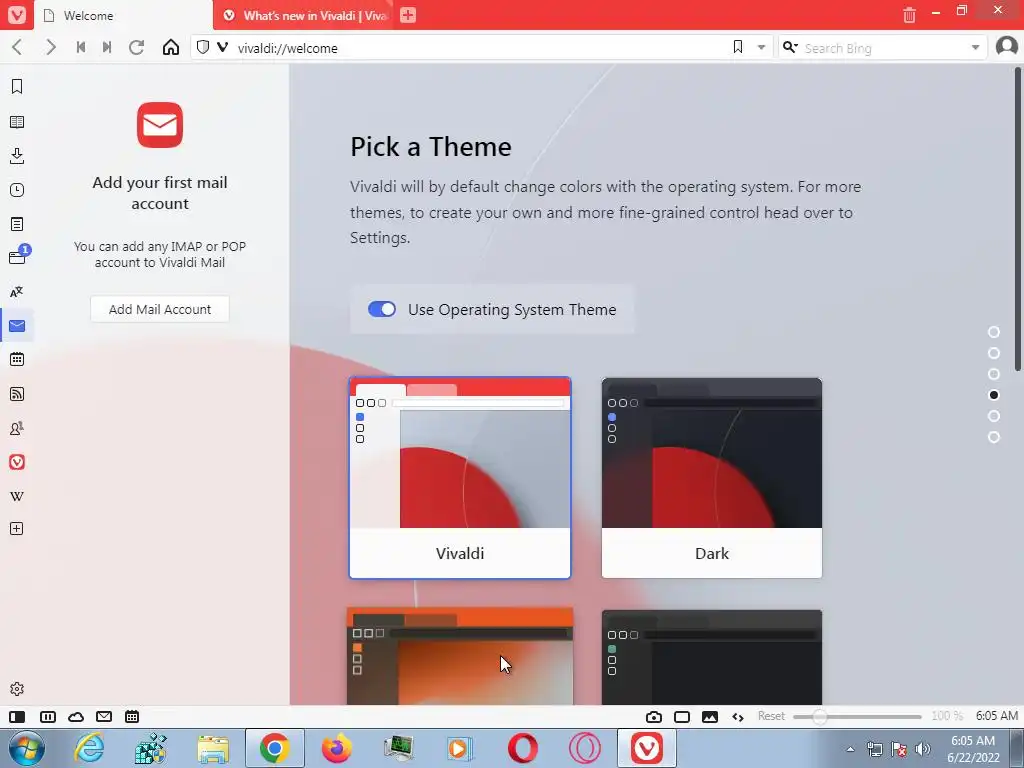The height and width of the screenshot is (768, 1024).
Task: Open the Downloads panel
Action: click(17, 155)
